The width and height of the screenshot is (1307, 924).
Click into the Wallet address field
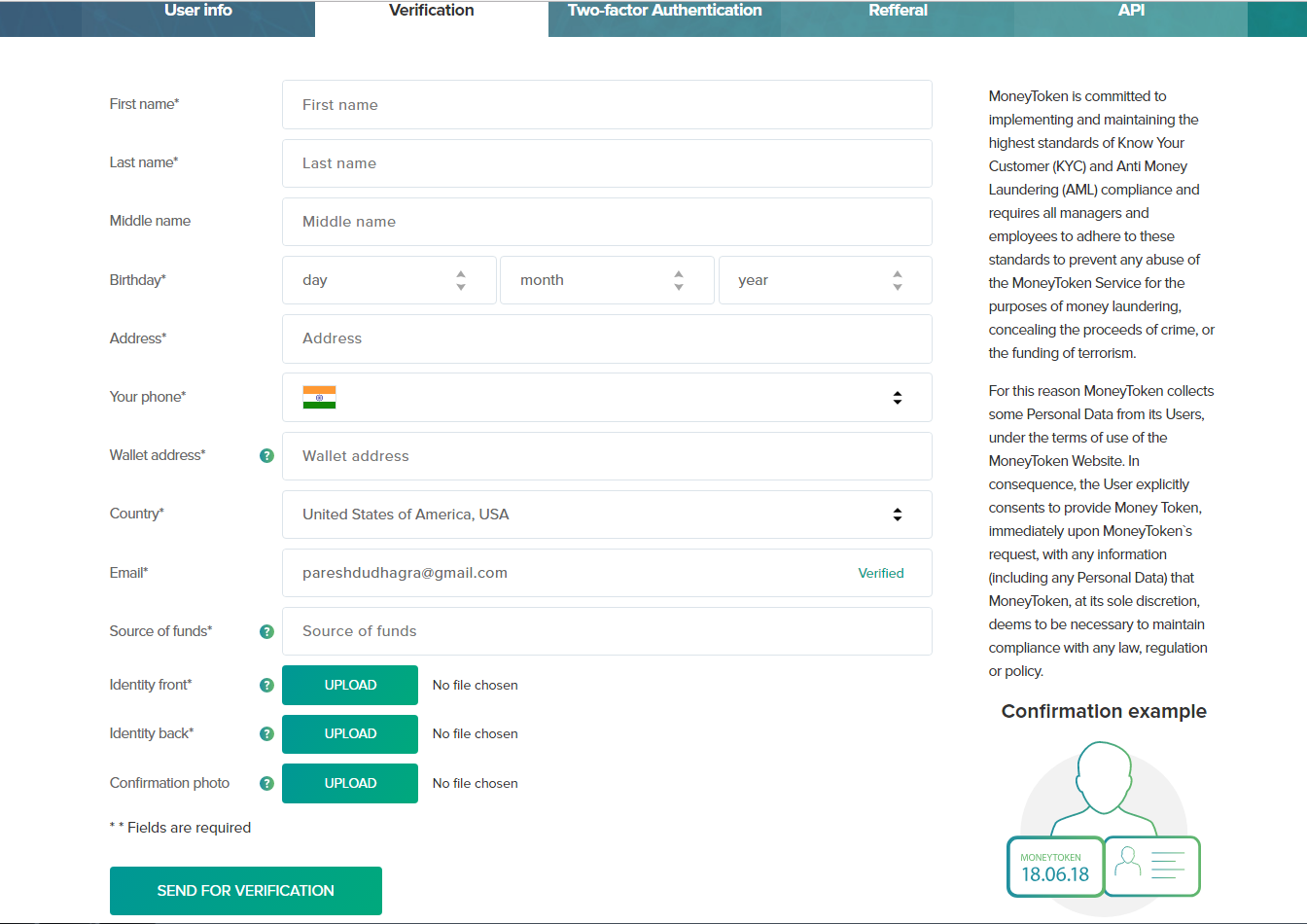coord(607,456)
